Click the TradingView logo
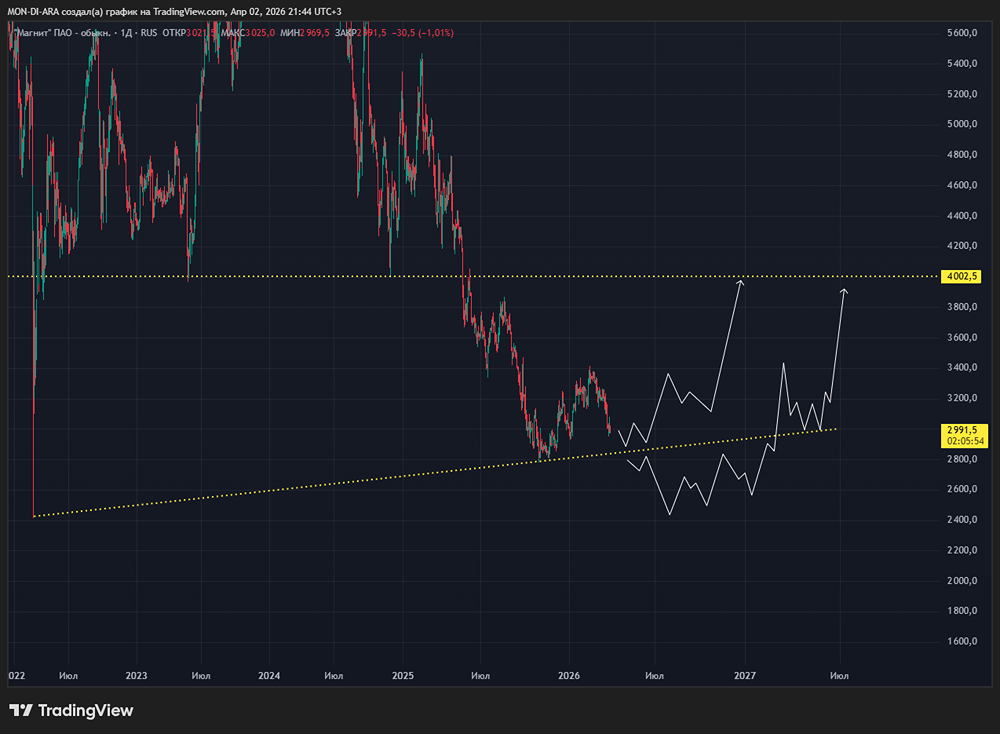Viewport: 1000px width, 734px height. tap(71, 710)
